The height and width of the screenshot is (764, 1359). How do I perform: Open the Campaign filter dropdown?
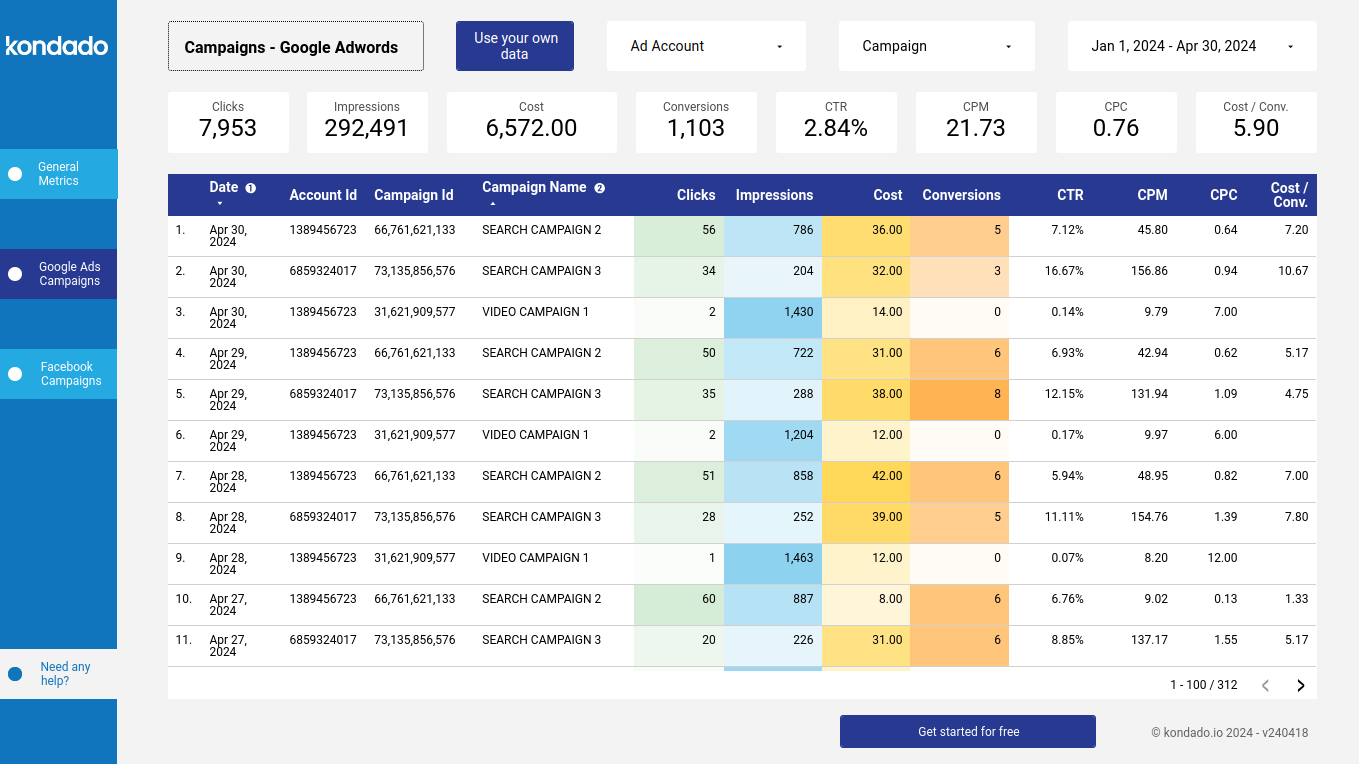pos(936,45)
